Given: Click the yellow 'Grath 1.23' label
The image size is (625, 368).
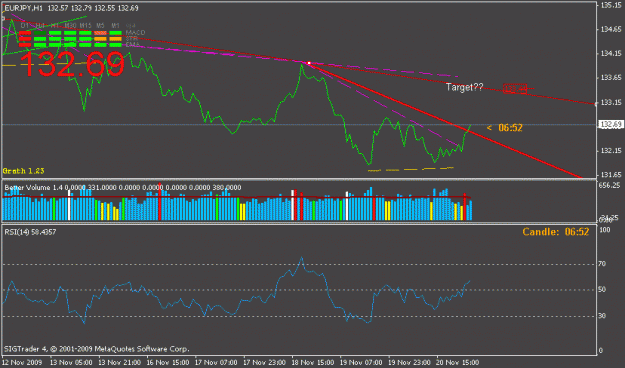Looking at the screenshot, I should (x=24, y=171).
